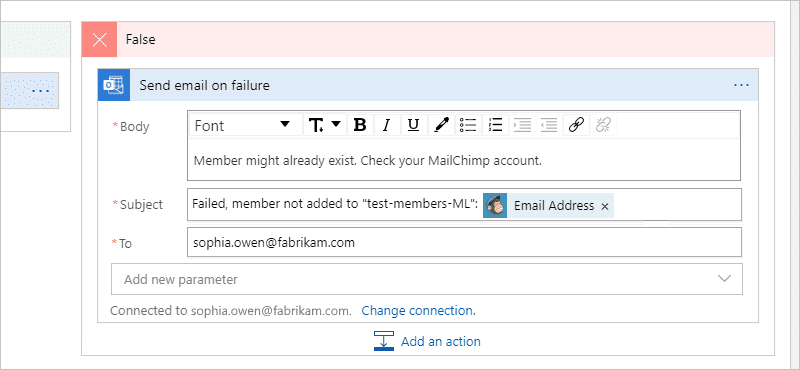Expand the Add new parameter dropdown

point(427,279)
